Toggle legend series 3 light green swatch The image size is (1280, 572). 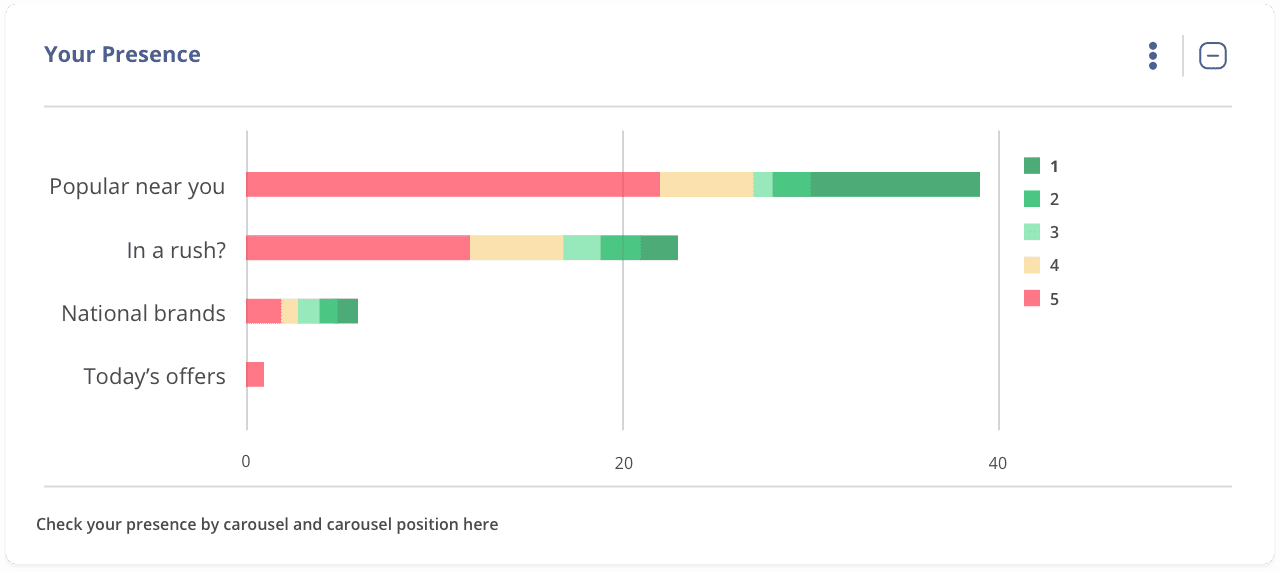1032,232
